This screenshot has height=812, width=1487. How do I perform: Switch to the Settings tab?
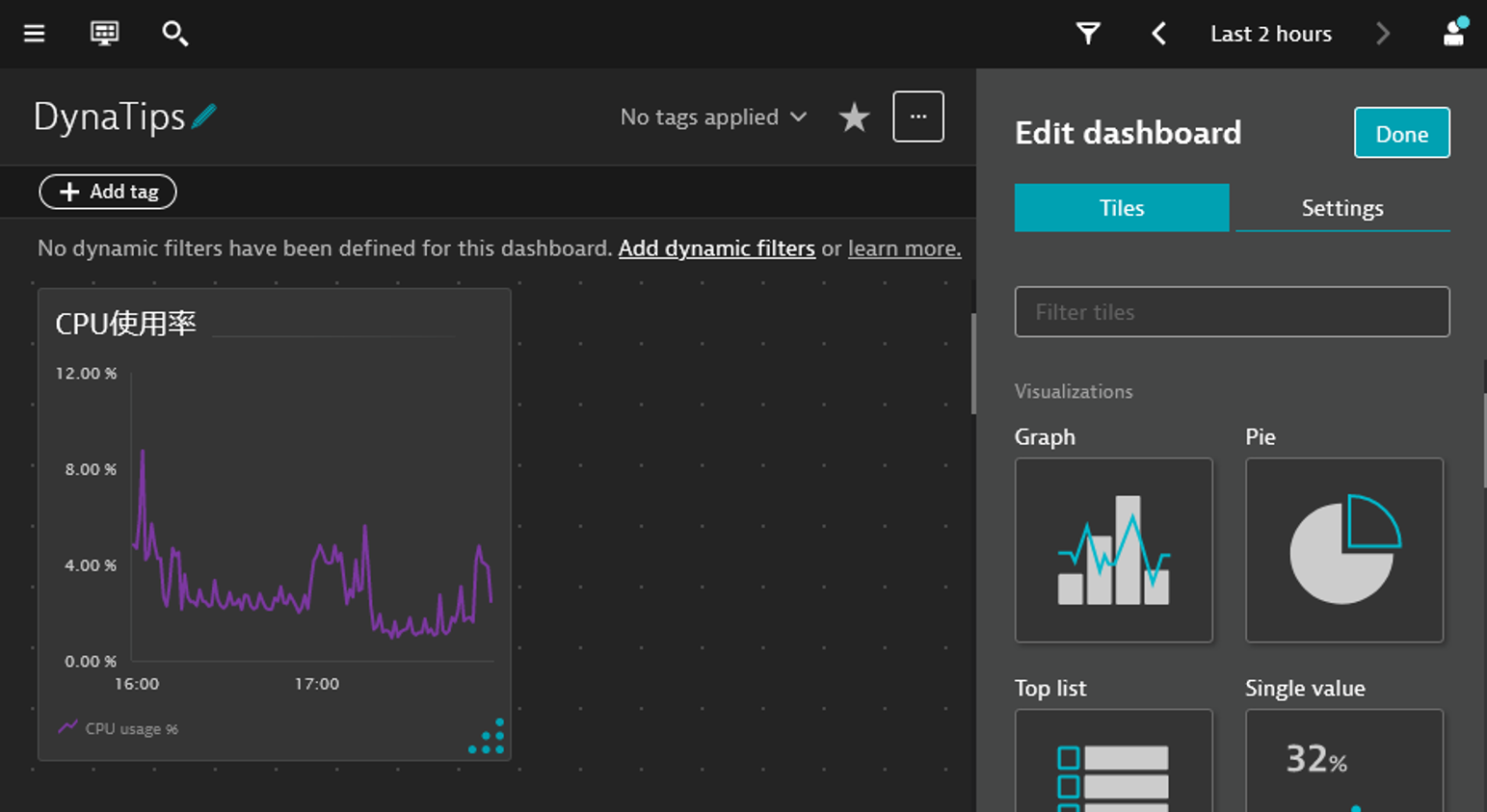(x=1341, y=208)
